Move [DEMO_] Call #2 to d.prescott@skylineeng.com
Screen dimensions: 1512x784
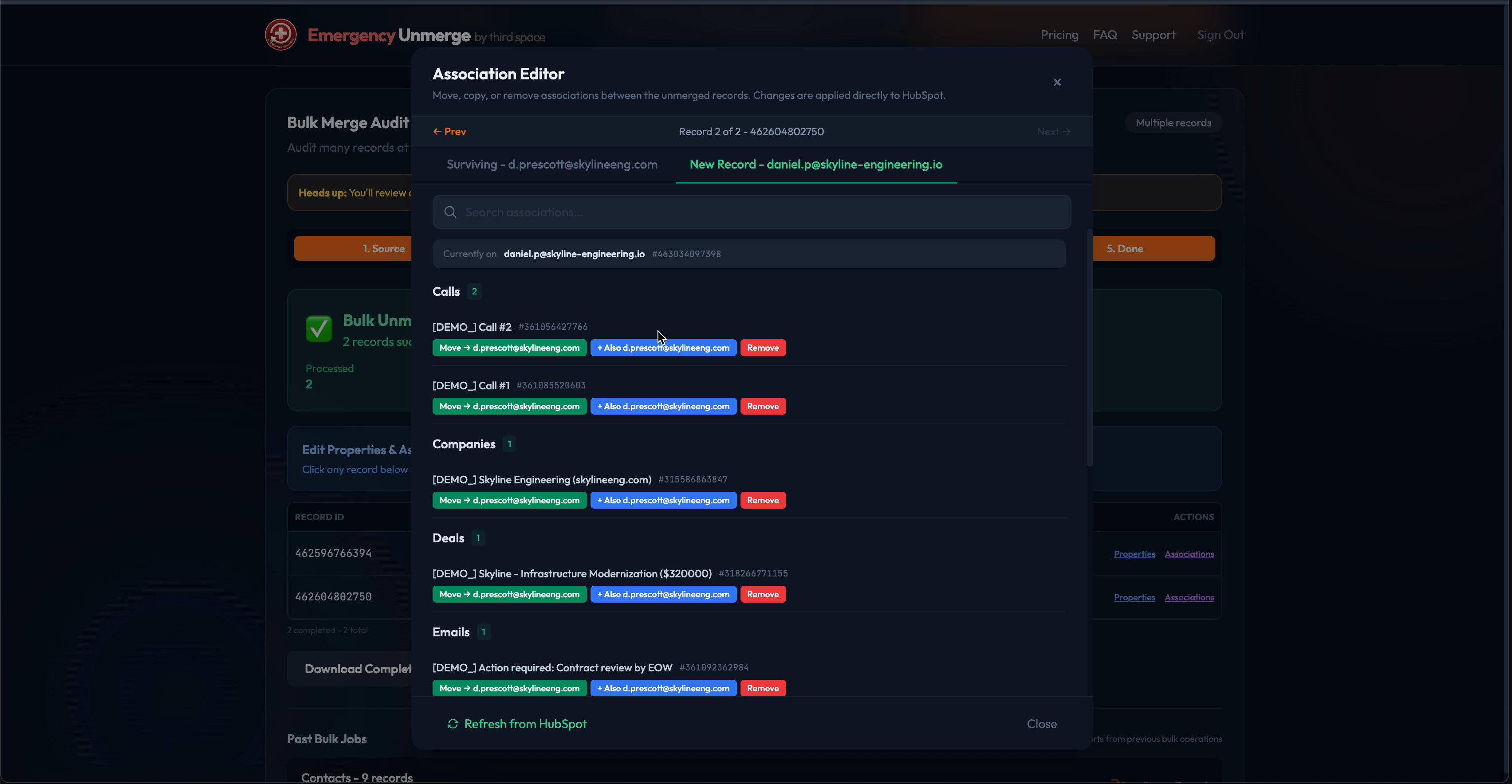509,348
